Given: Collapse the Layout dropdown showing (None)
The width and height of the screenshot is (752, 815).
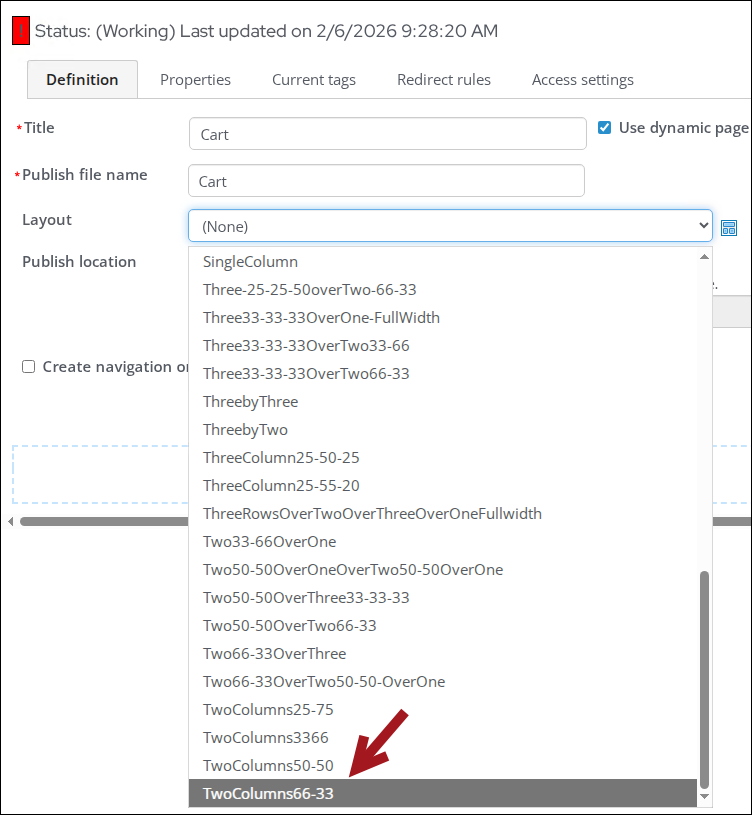Looking at the screenshot, I should coord(450,226).
